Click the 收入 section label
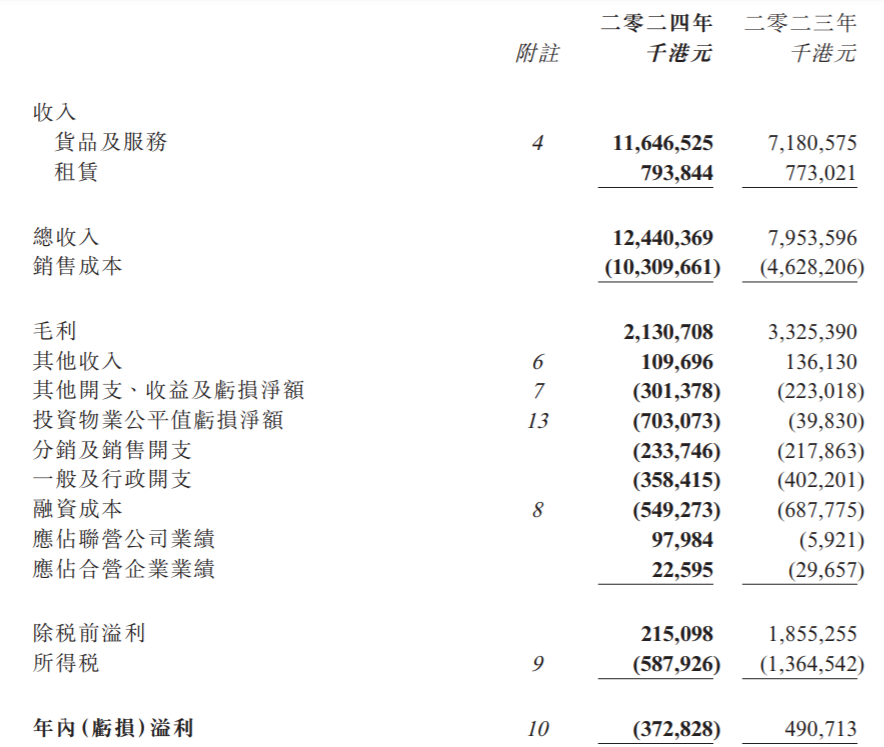This screenshot has width=884, height=747. click(x=54, y=112)
